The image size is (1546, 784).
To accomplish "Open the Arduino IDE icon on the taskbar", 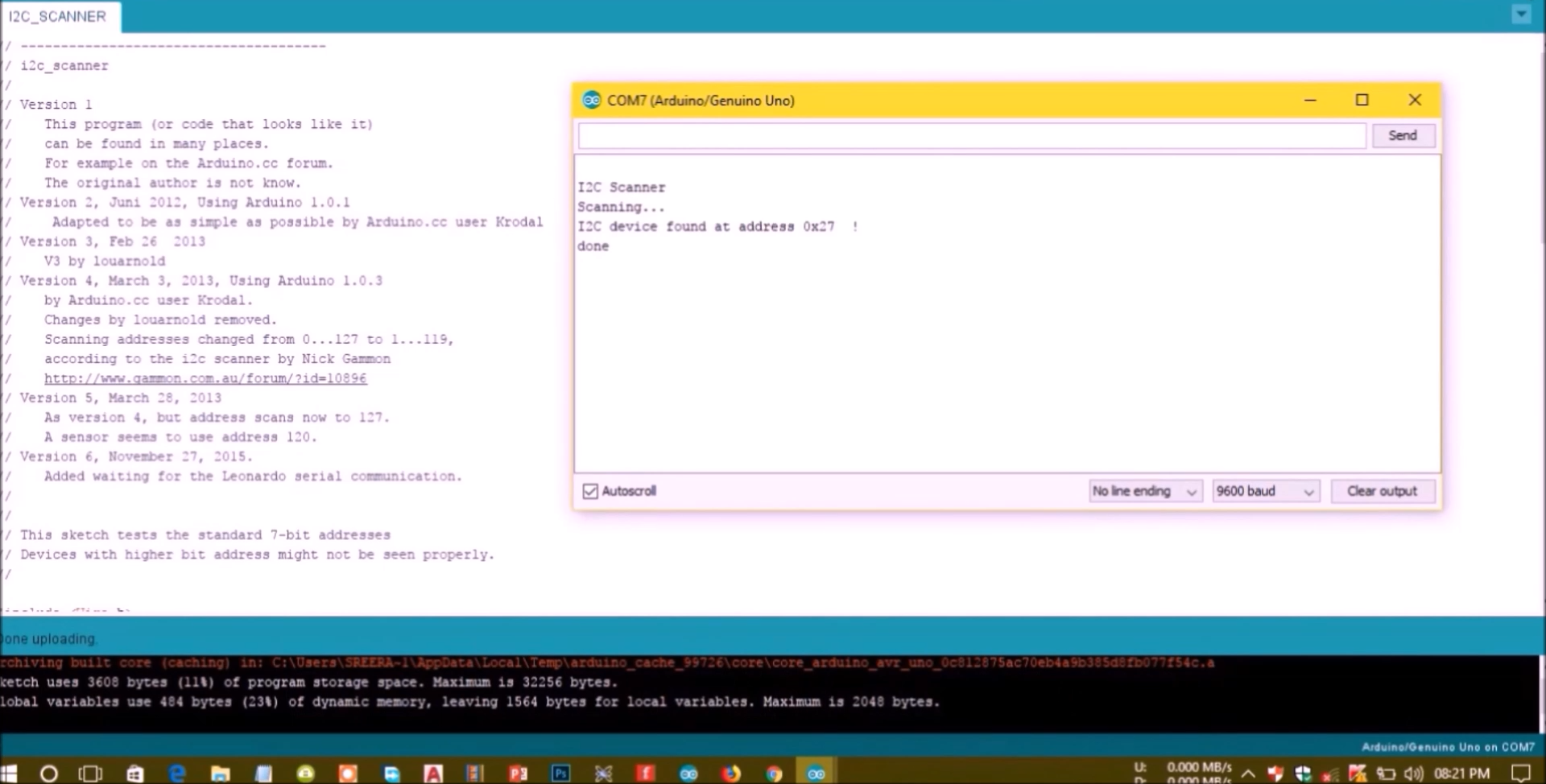I will 816,773.
